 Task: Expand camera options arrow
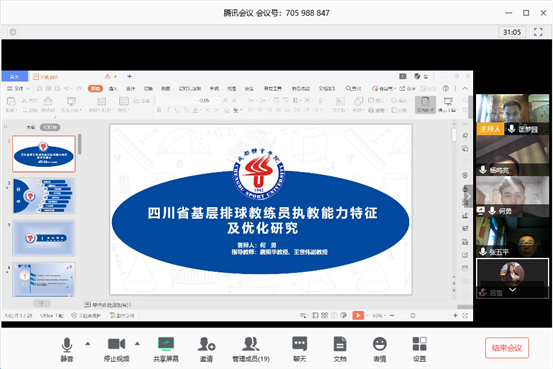coord(137,343)
